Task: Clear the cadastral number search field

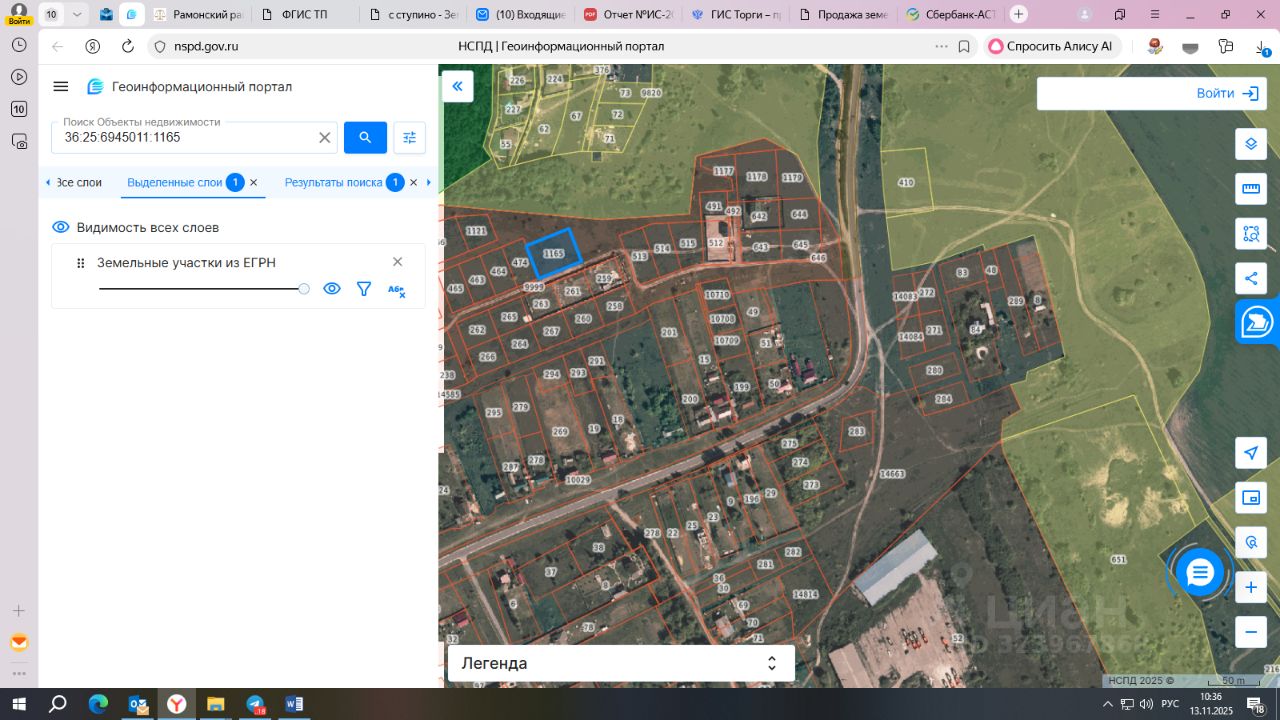Action: click(x=325, y=138)
